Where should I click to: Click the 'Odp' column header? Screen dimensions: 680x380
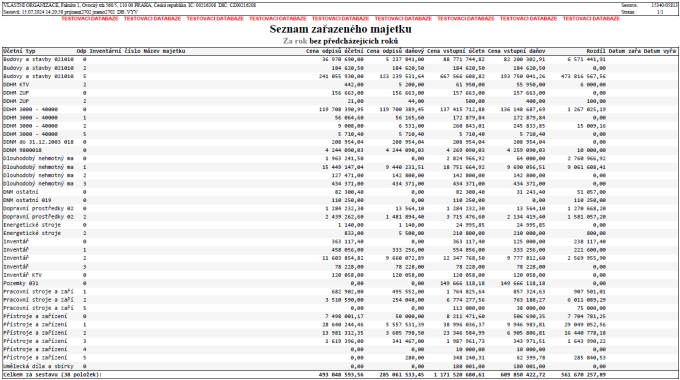[x=82, y=51]
